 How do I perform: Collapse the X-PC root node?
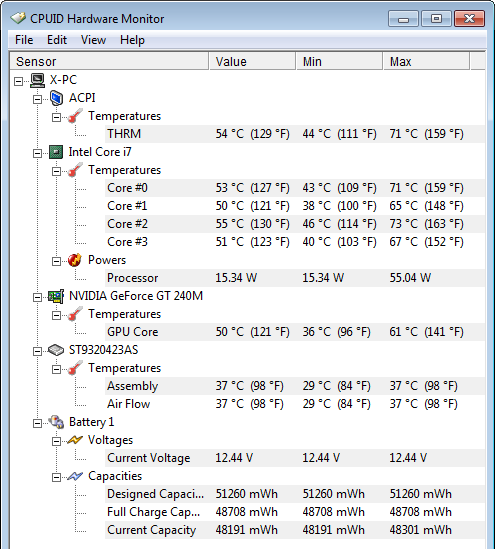click(19, 82)
